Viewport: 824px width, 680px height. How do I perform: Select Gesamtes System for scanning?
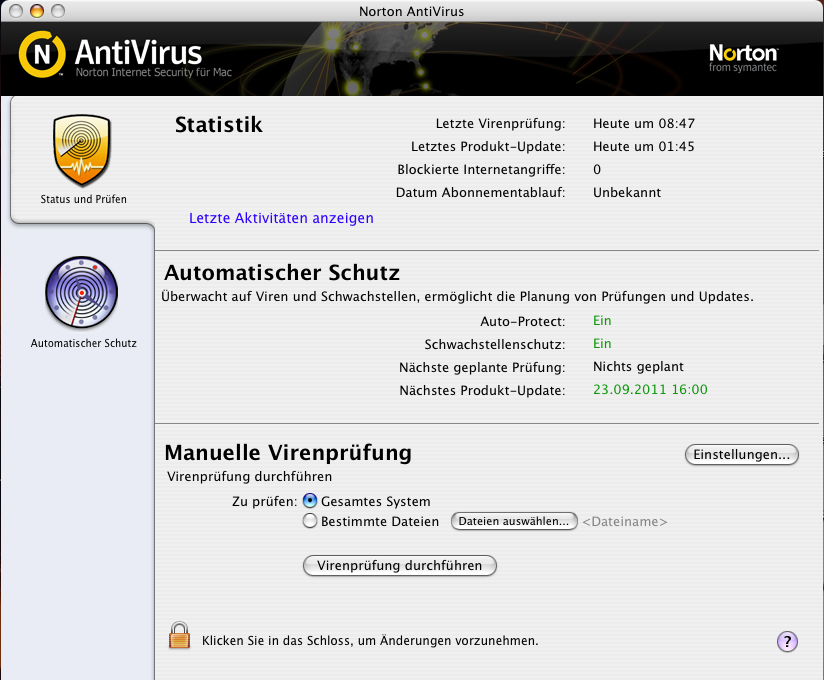pos(311,501)
